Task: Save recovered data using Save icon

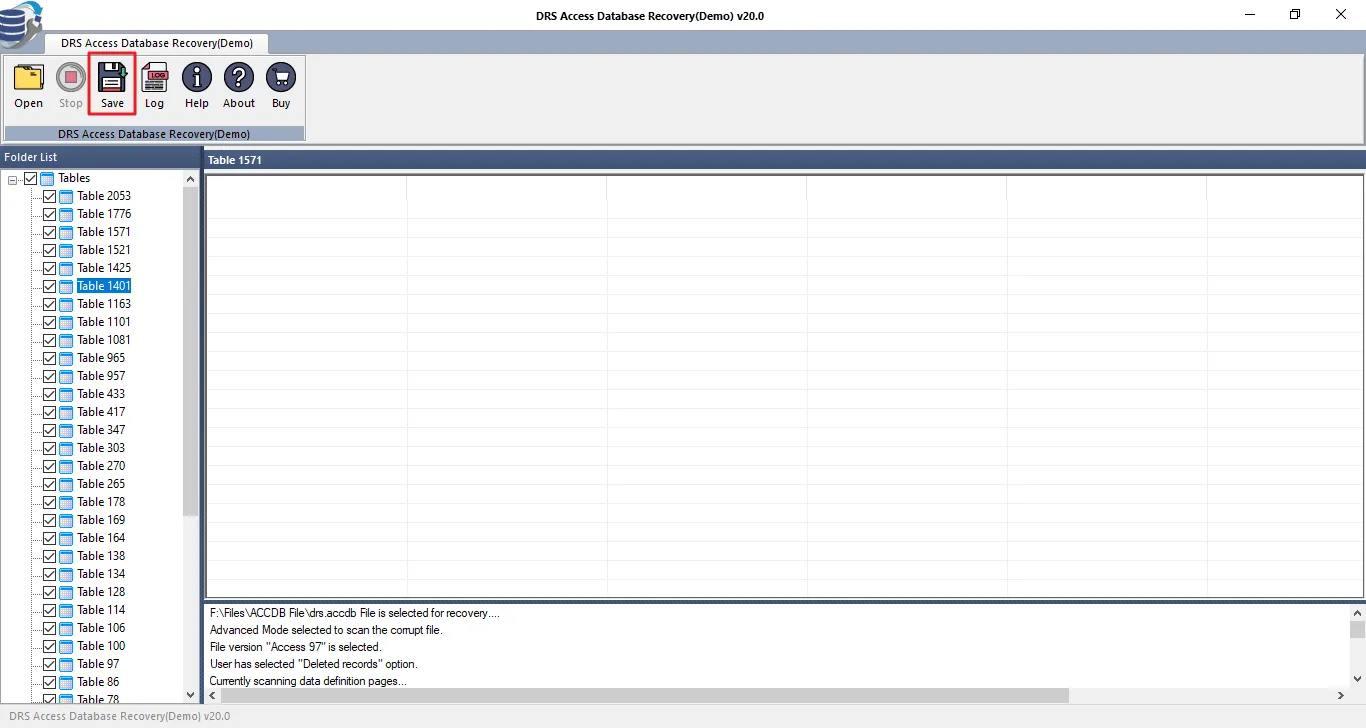Action: [112, 77]
